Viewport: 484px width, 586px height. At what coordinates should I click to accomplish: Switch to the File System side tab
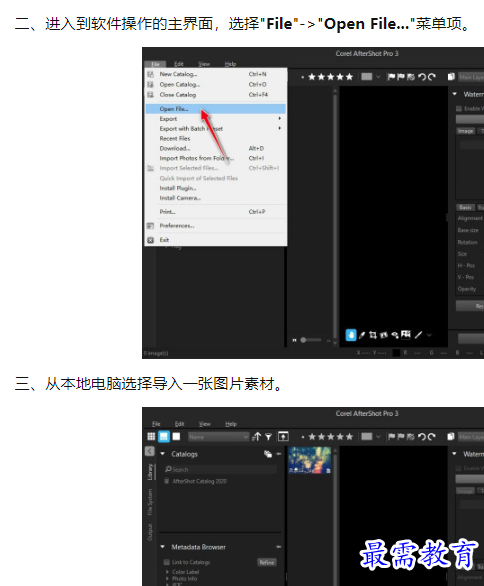point(150,502)
